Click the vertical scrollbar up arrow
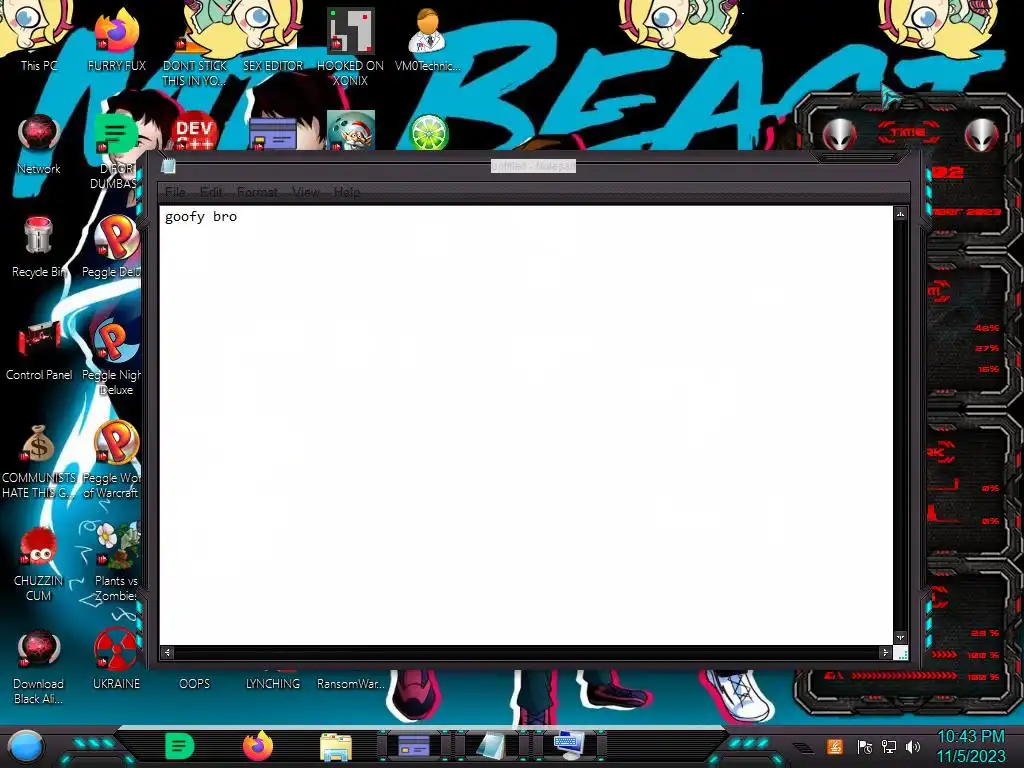Screen dimensions: 1024x768 (x=901, y=214)
